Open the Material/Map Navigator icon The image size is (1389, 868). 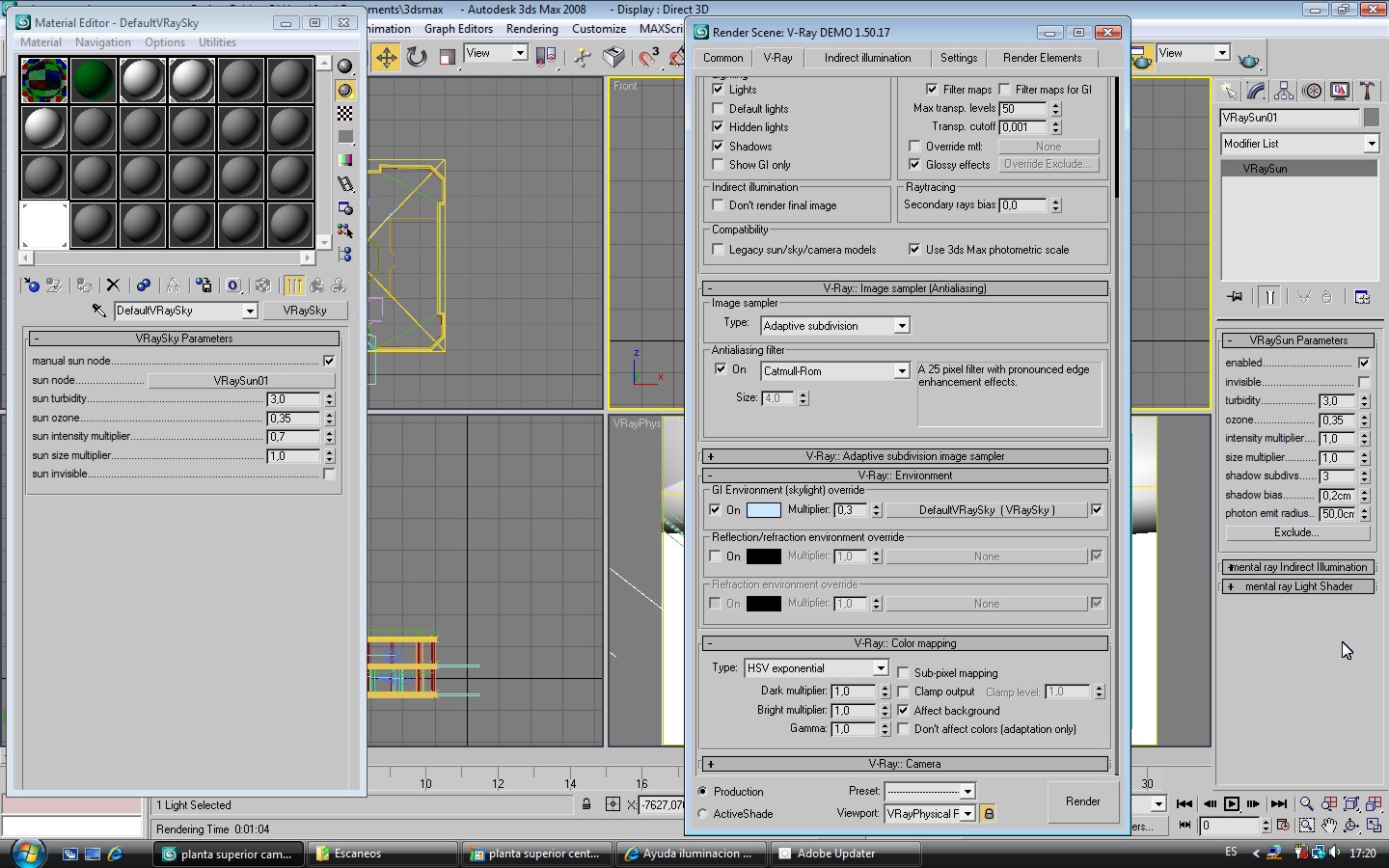coord(344,254)
